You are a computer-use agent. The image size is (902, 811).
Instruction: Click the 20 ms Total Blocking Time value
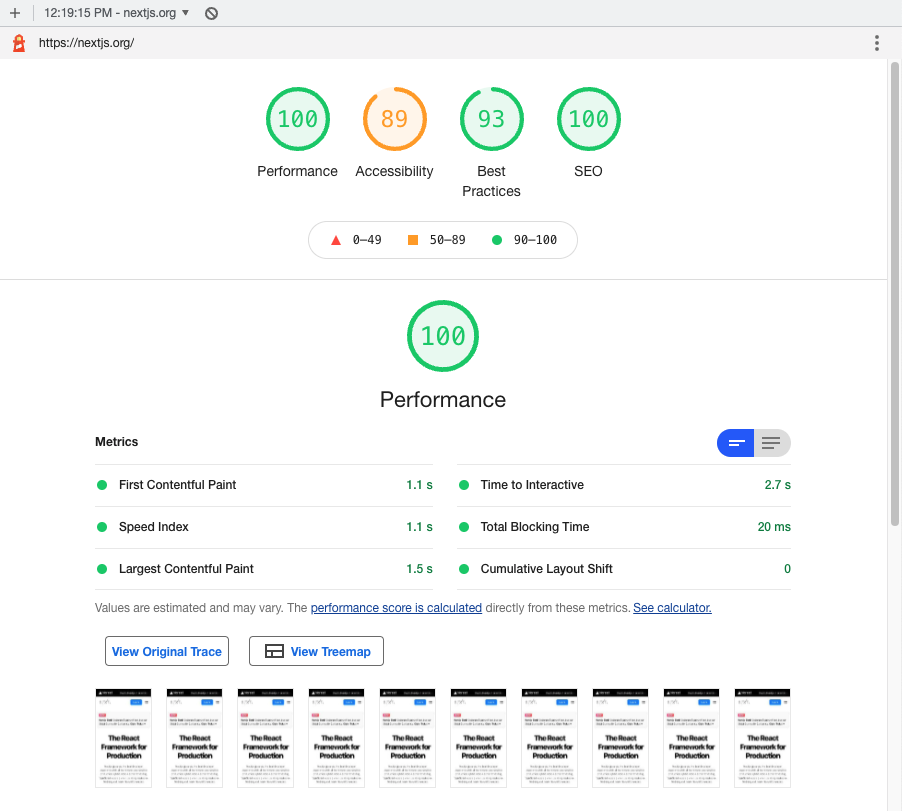click(774, 527)
